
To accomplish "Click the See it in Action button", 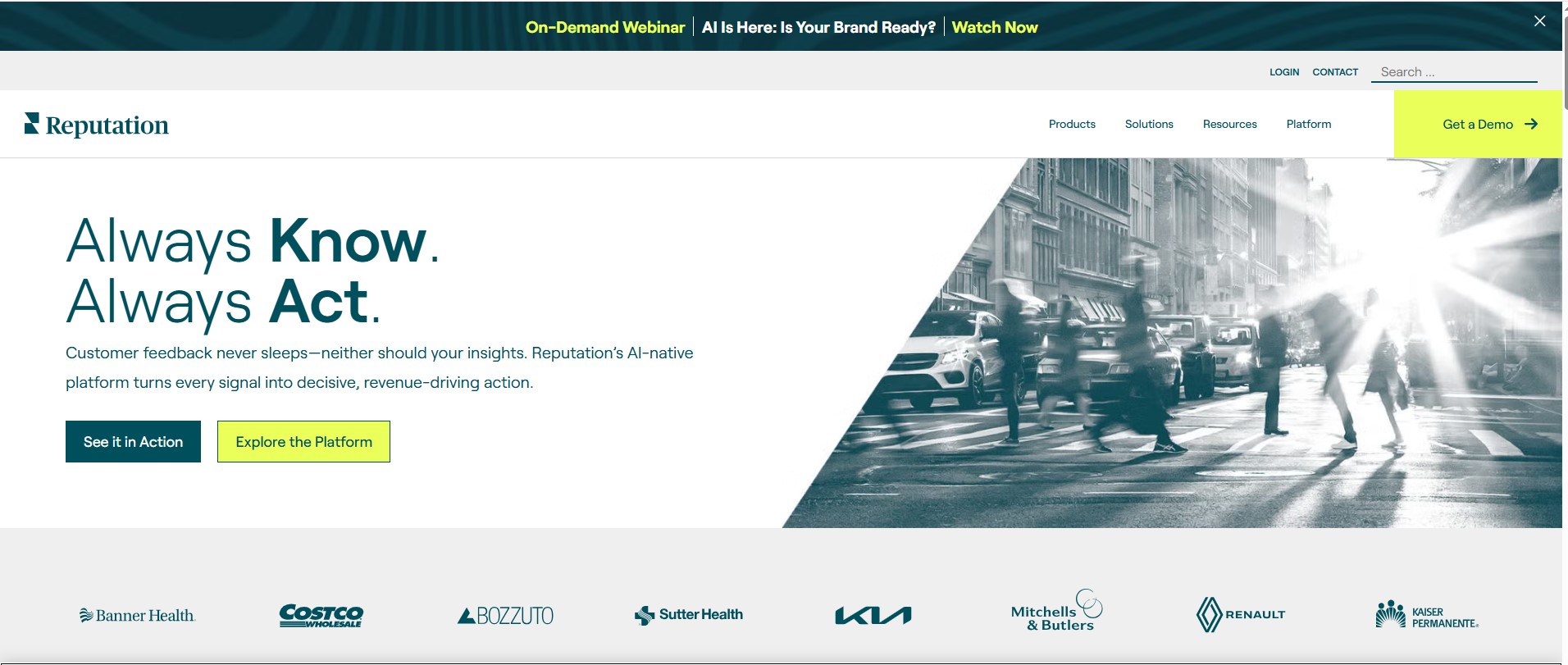I will tap(133, 442).
